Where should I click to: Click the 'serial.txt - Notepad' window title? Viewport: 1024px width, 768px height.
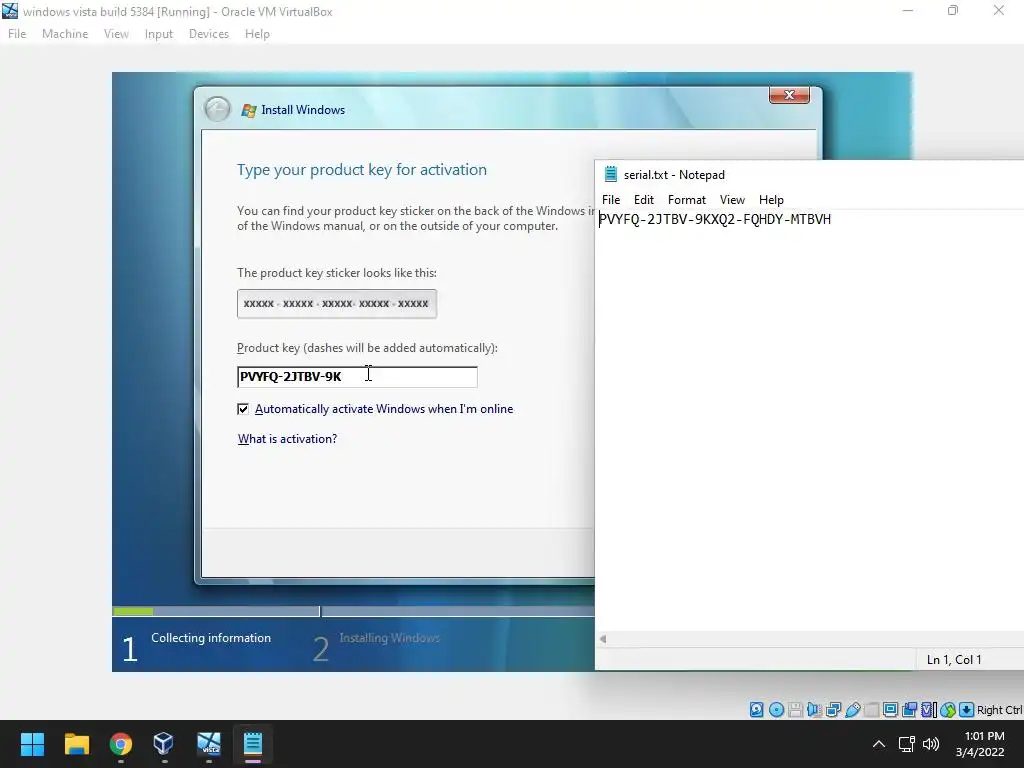674,174
